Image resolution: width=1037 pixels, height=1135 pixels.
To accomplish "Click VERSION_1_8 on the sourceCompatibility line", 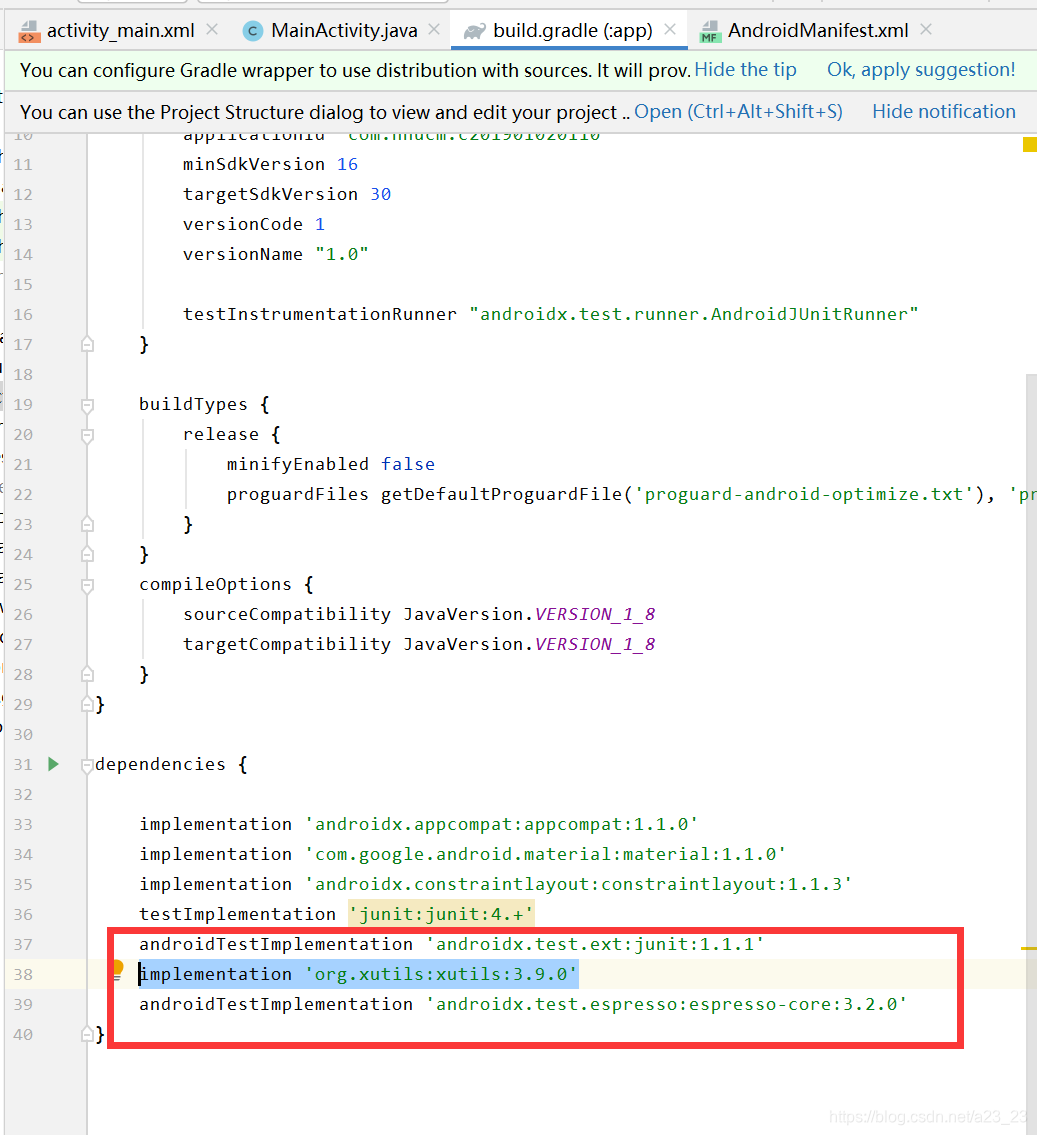I will click(x=595, y=615).
